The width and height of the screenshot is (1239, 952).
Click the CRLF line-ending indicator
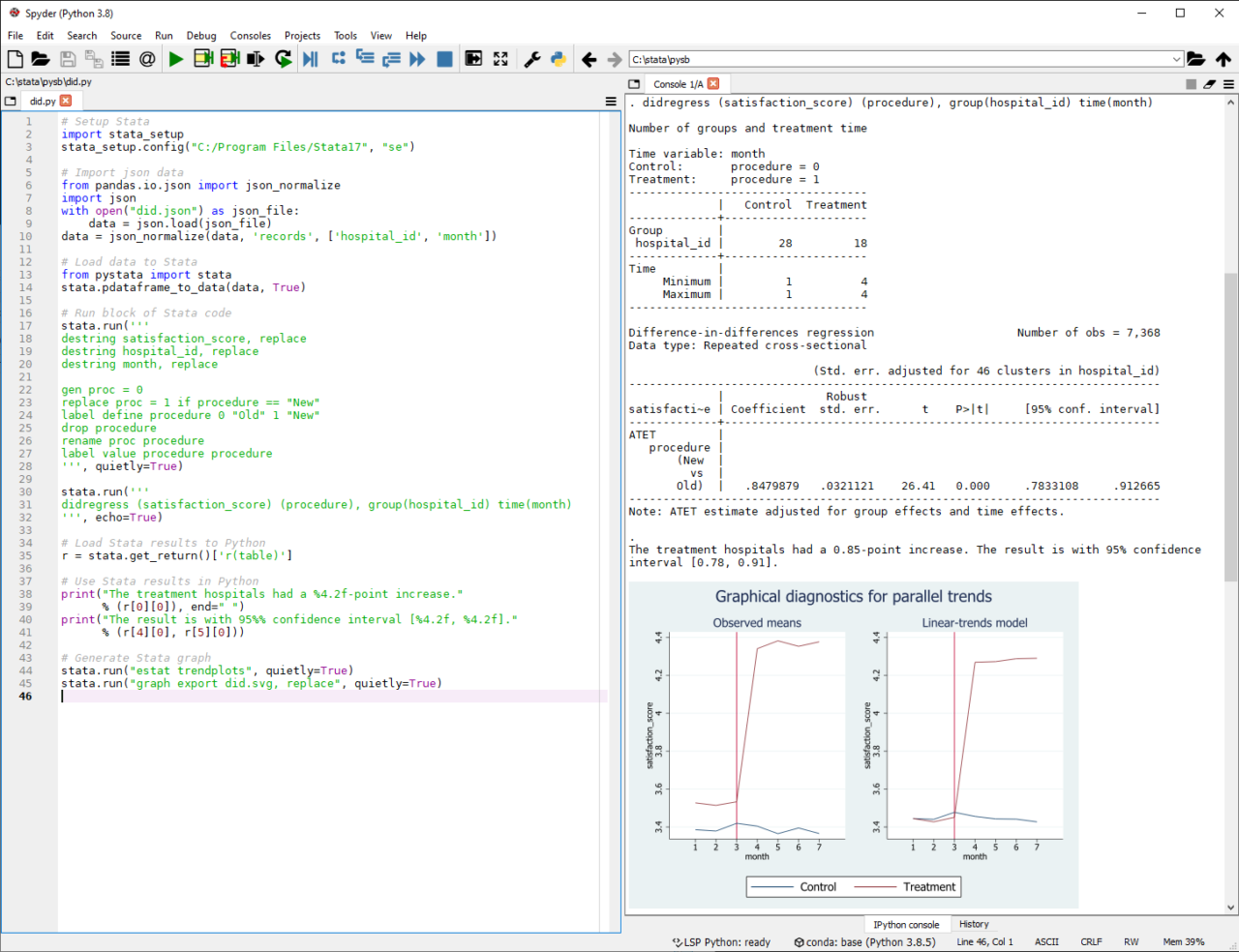coord(1091,941)
